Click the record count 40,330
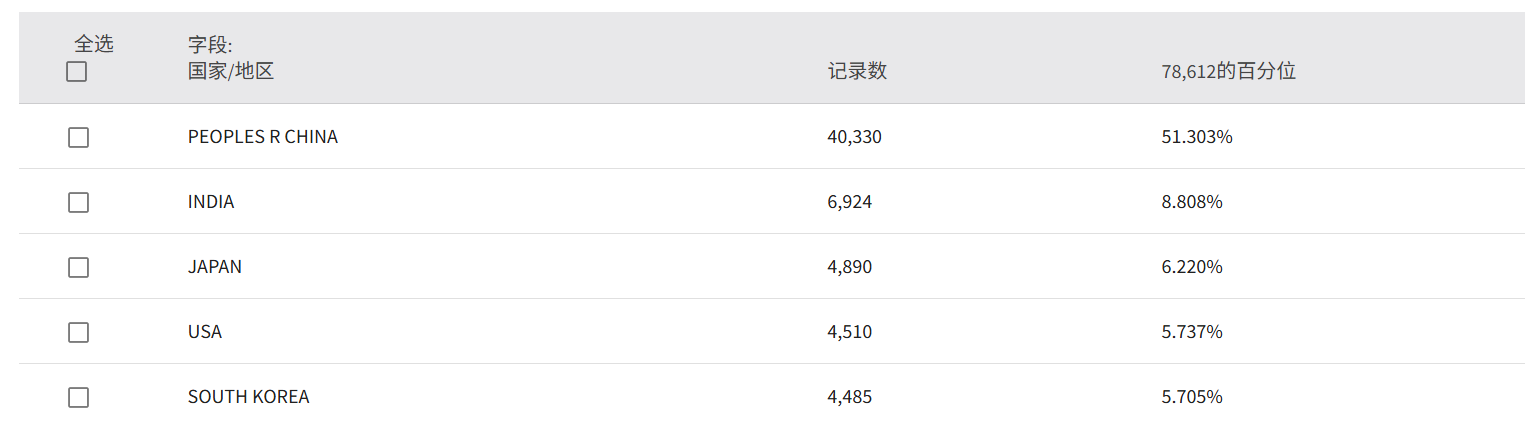This screenshot has width=1525, height=424. (x=855, y=137)
